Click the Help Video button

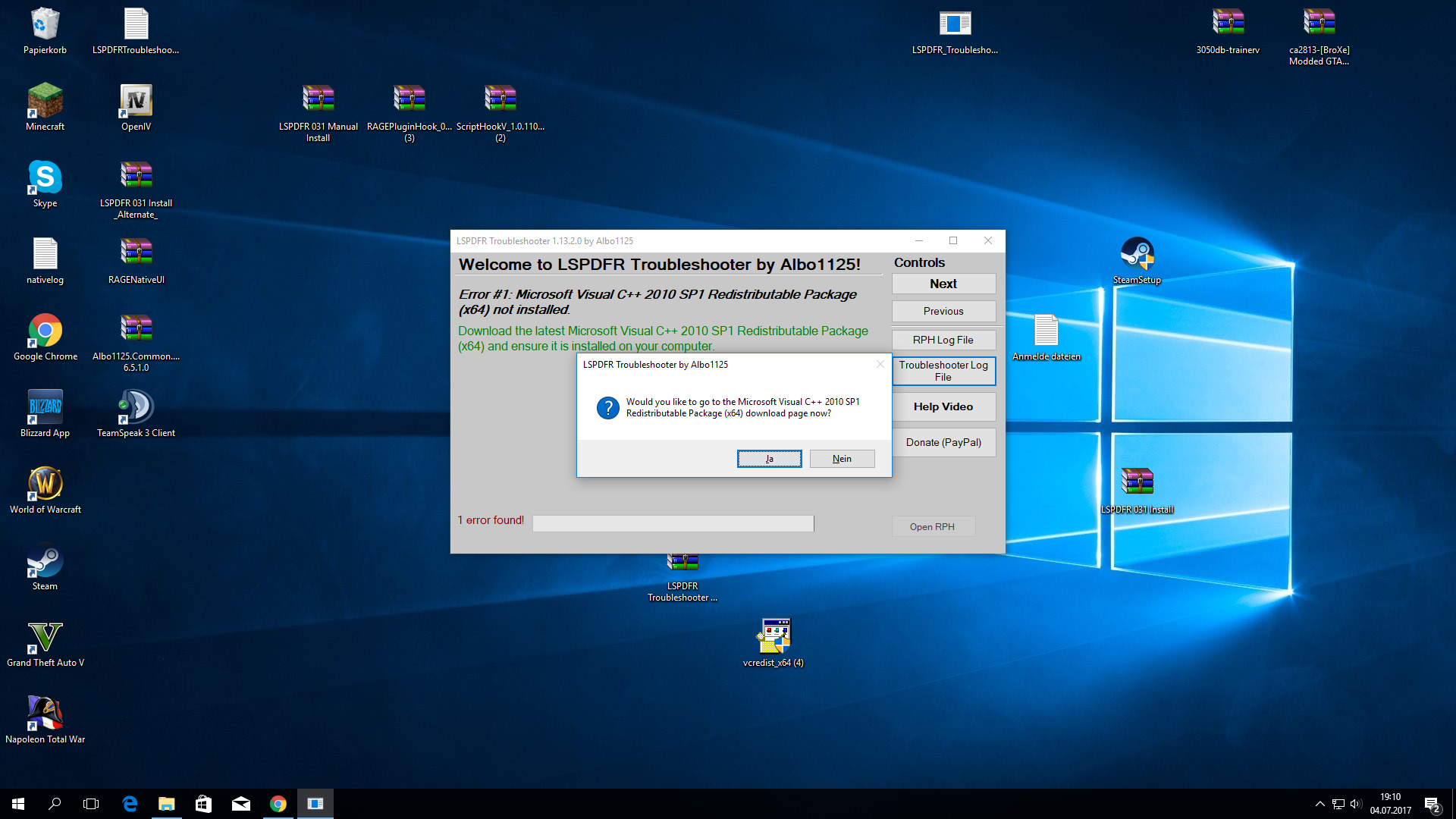[943, 406]
